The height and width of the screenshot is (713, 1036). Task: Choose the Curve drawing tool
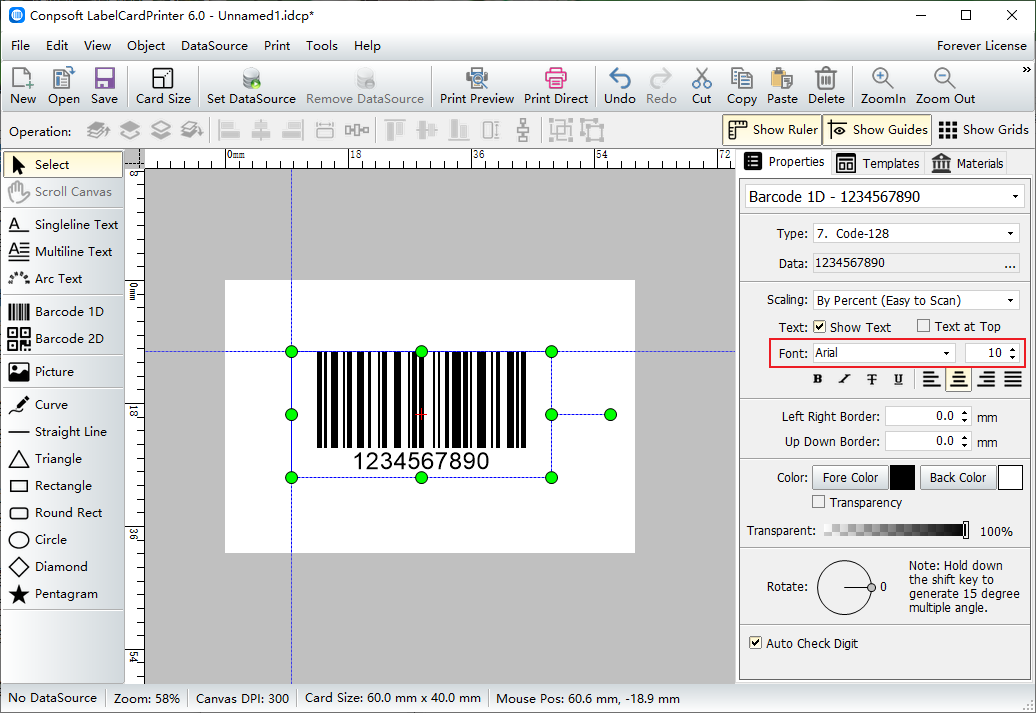coord(63,404)
